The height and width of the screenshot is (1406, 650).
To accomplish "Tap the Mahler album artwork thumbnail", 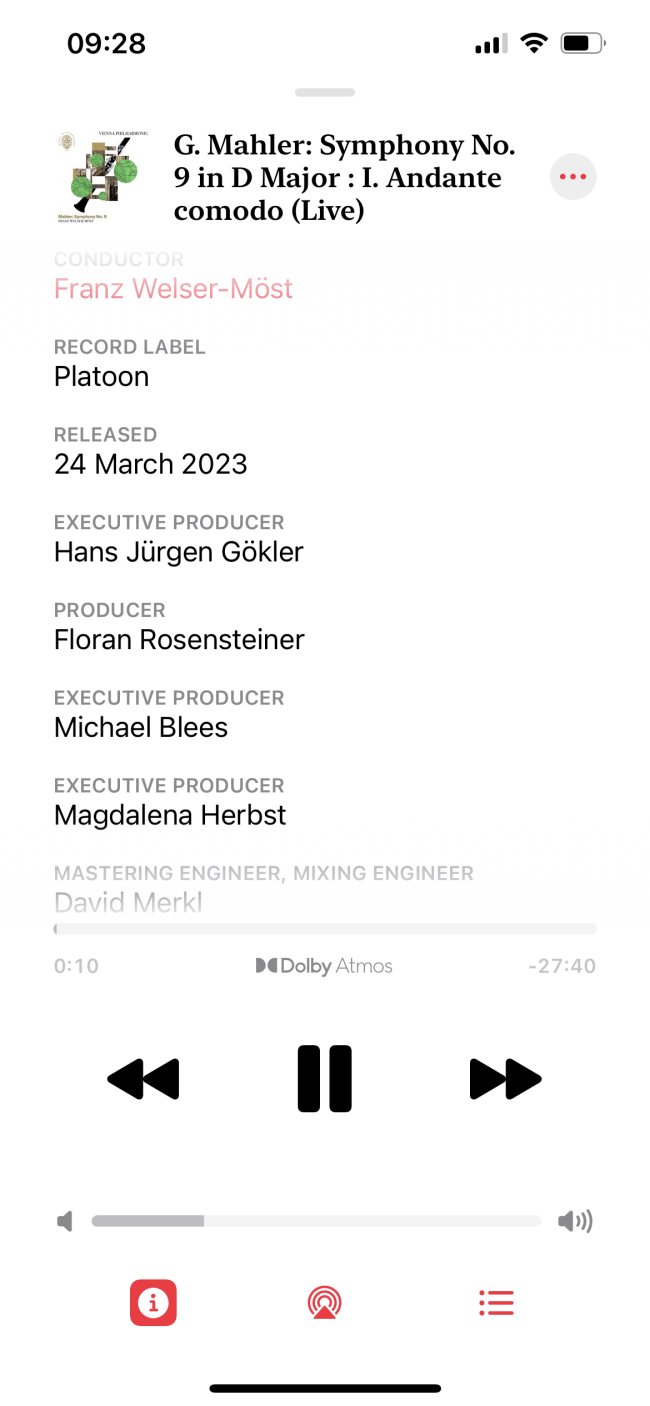I will point(101,177).
